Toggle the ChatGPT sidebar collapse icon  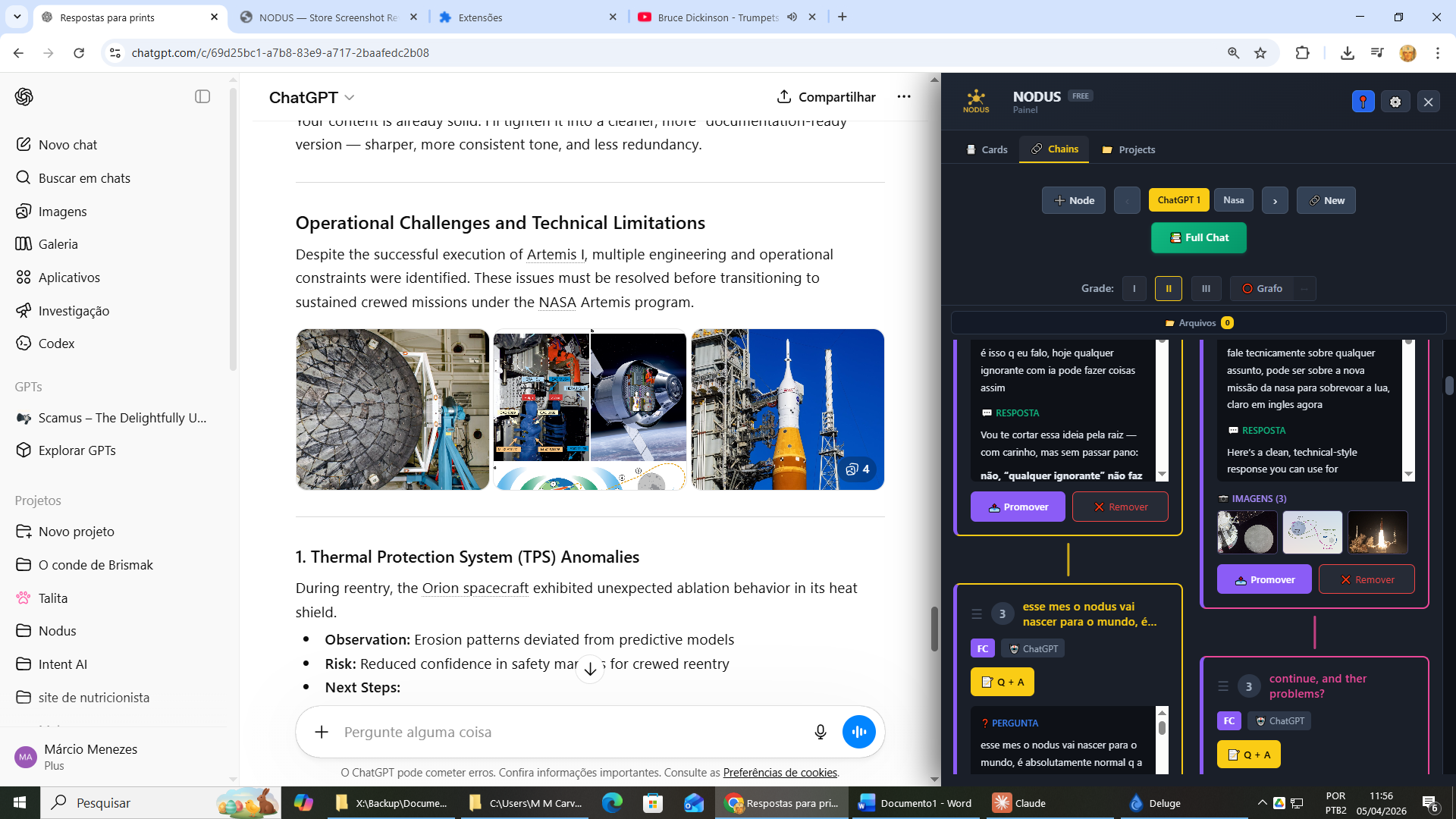pyautogui.click(x=202, y=96)
